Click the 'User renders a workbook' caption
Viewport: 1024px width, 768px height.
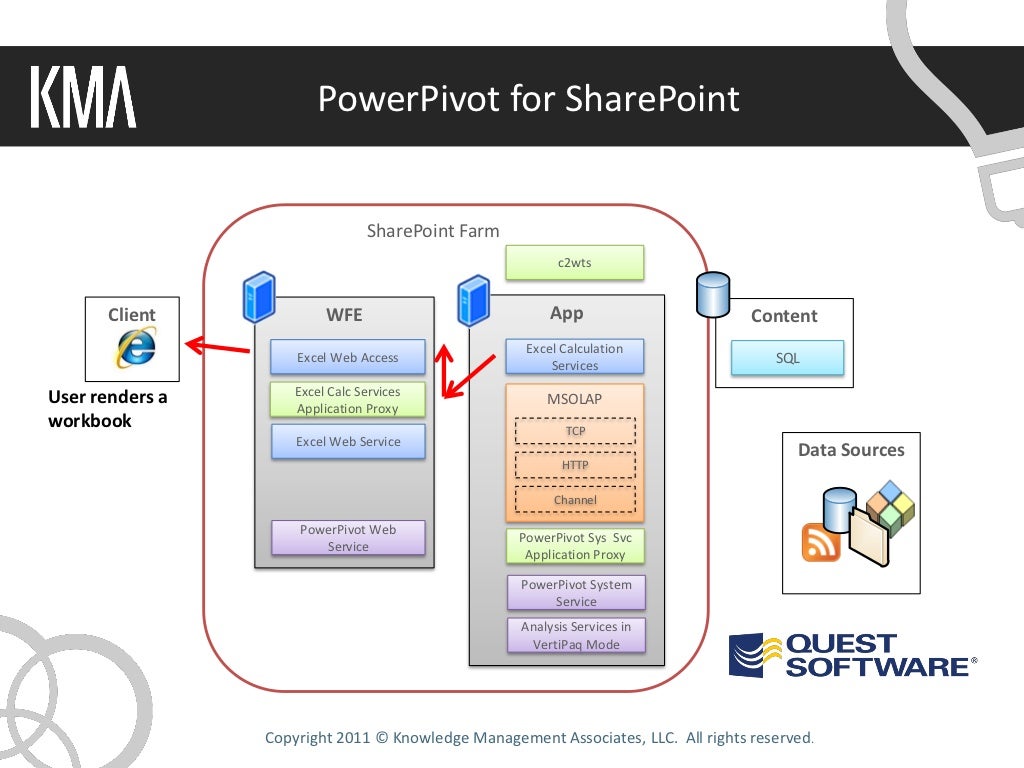[108, 408]
